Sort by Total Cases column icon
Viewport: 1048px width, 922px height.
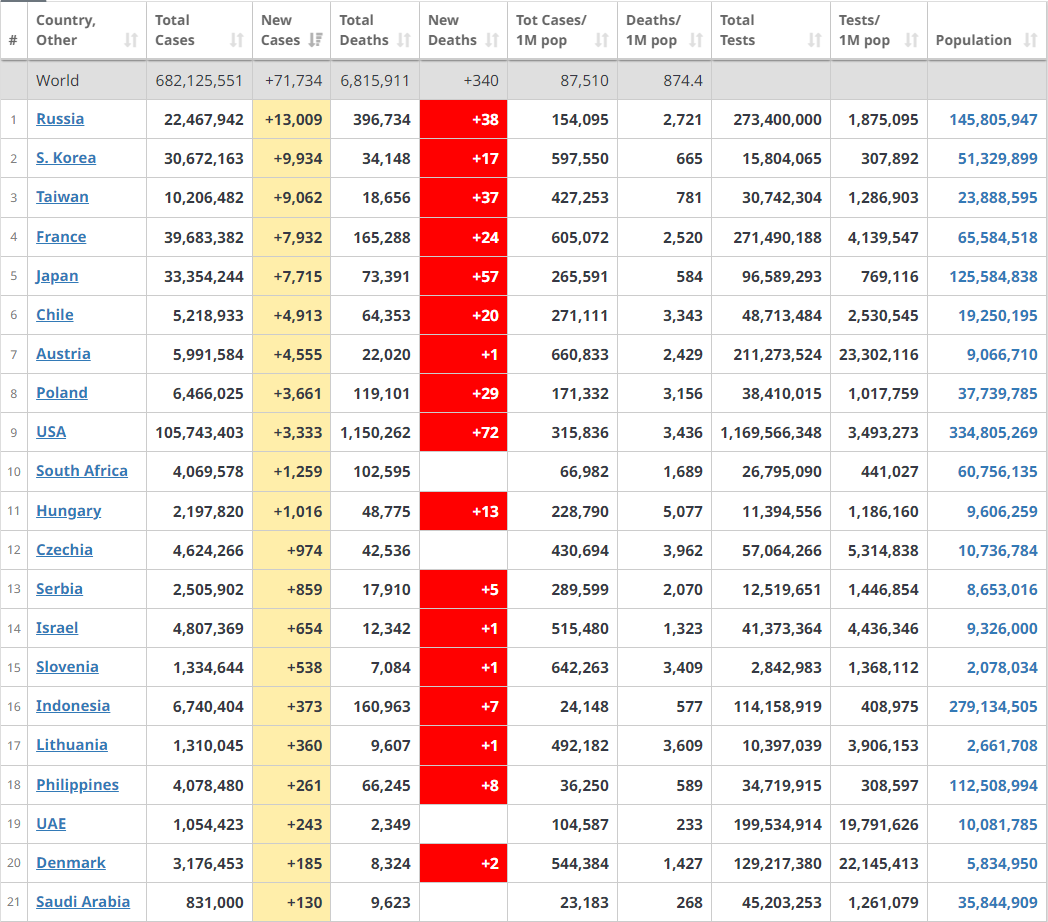pyautogui.click(x=237, y=40)
